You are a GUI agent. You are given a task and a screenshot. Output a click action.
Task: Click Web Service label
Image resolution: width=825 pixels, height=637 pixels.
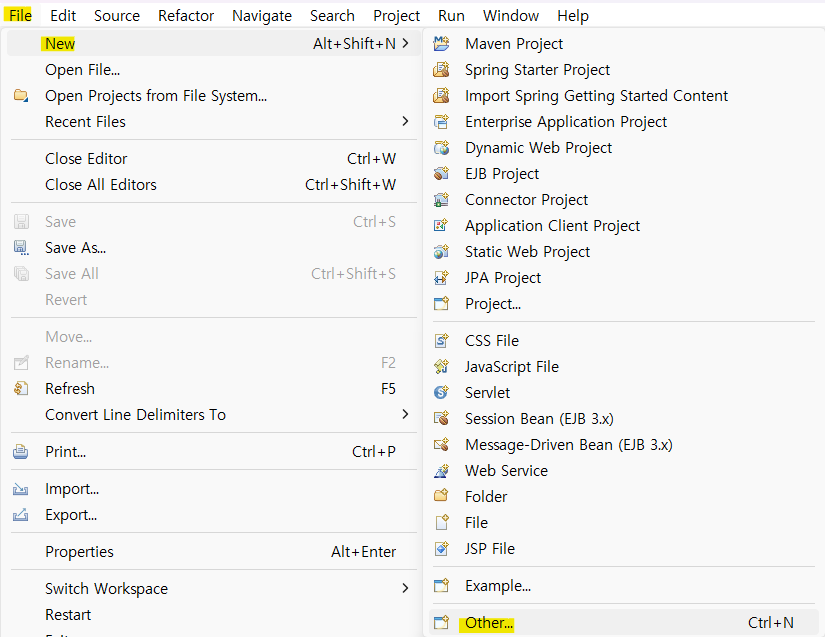(506, 471)
